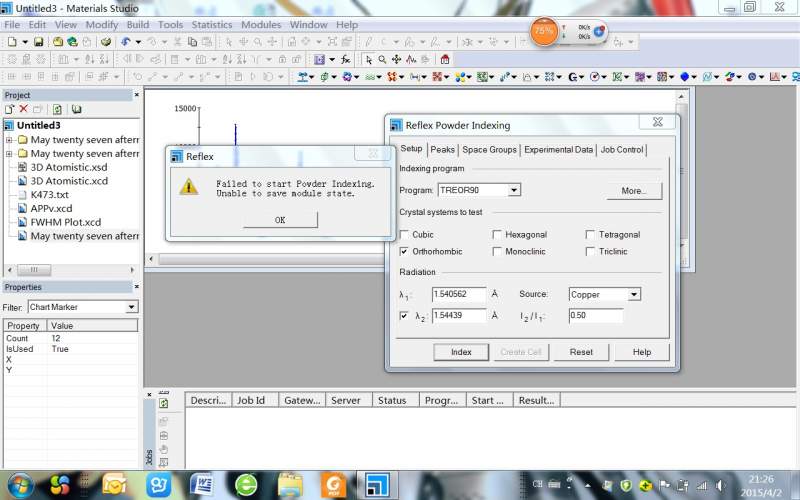Open the dropdown arrow next to the purple square icon left of fx

(x=332, y=60)
